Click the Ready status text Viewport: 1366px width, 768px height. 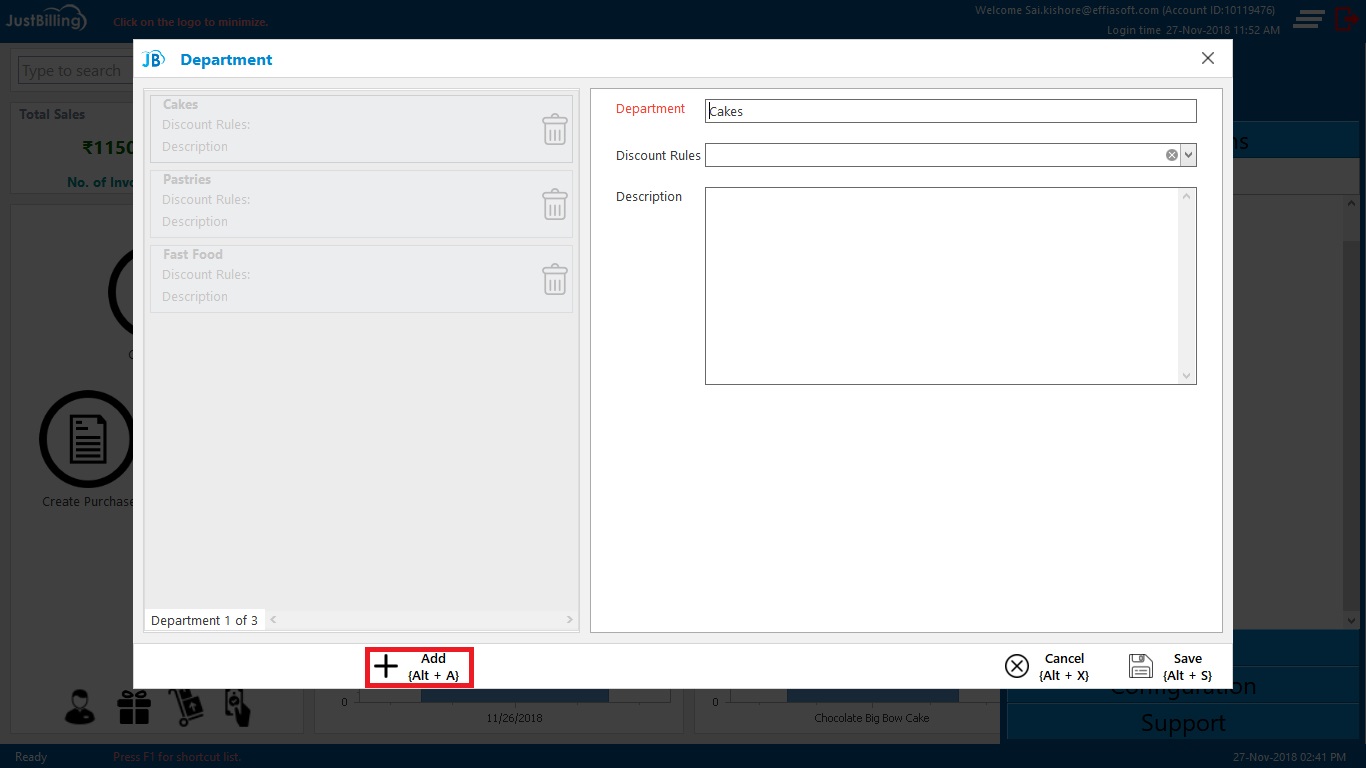click(31, 757)
